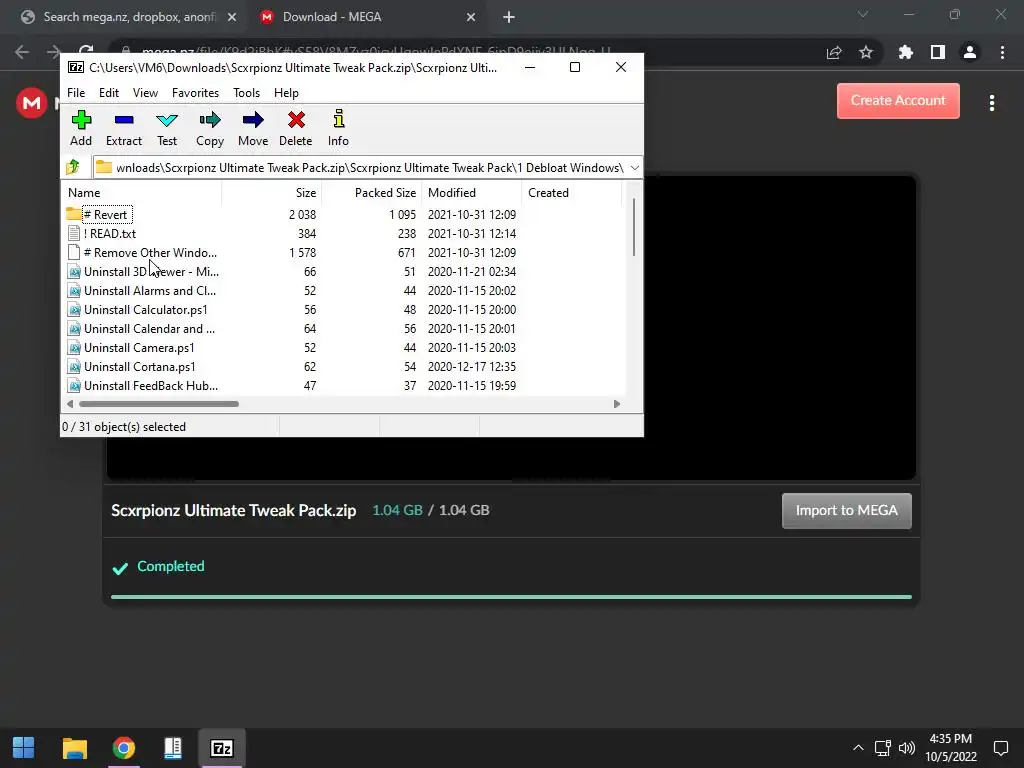Open MEGA page three-dot options menu
Screen dimensions: 1024x768
click(x=991, y=103)
